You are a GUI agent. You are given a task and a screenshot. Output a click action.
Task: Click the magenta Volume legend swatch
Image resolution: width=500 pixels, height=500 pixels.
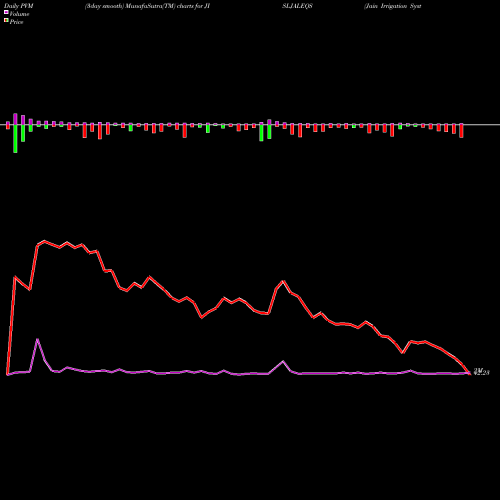(x=6, y=12)
